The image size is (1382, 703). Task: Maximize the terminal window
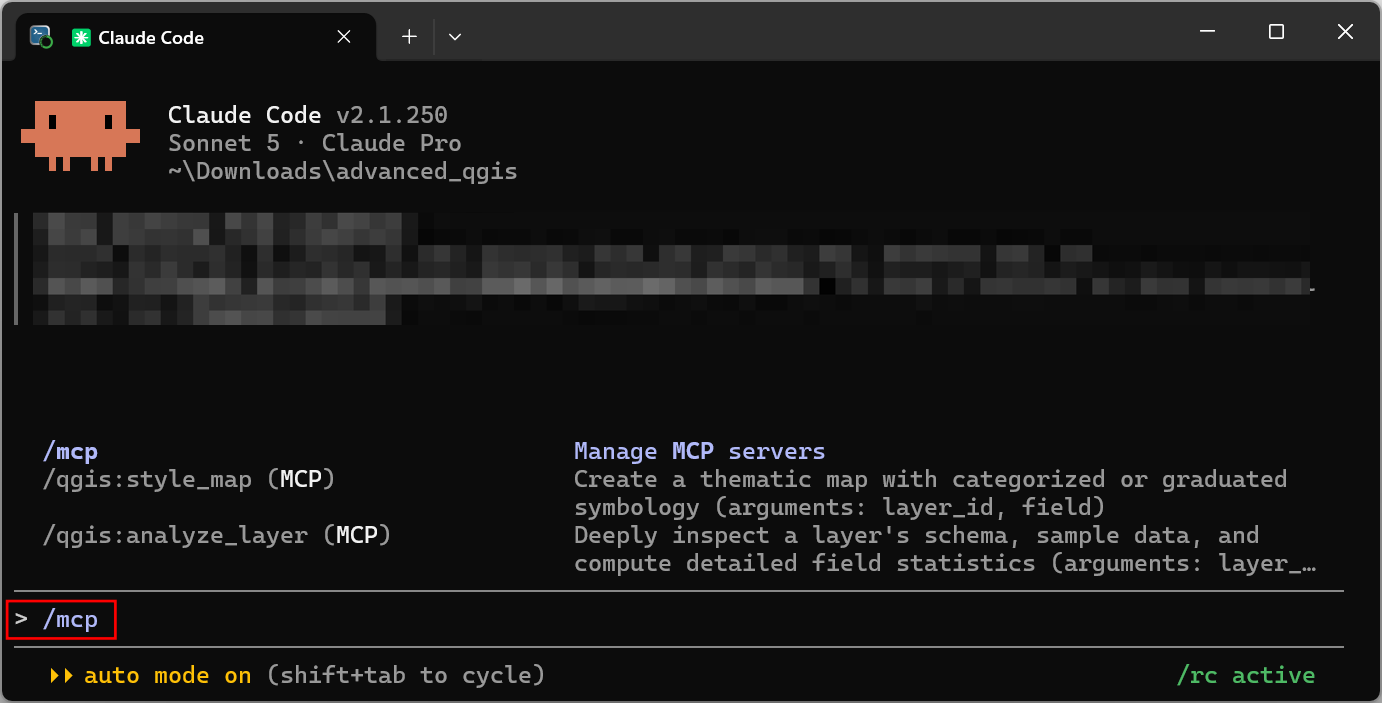click(1276, 32)
